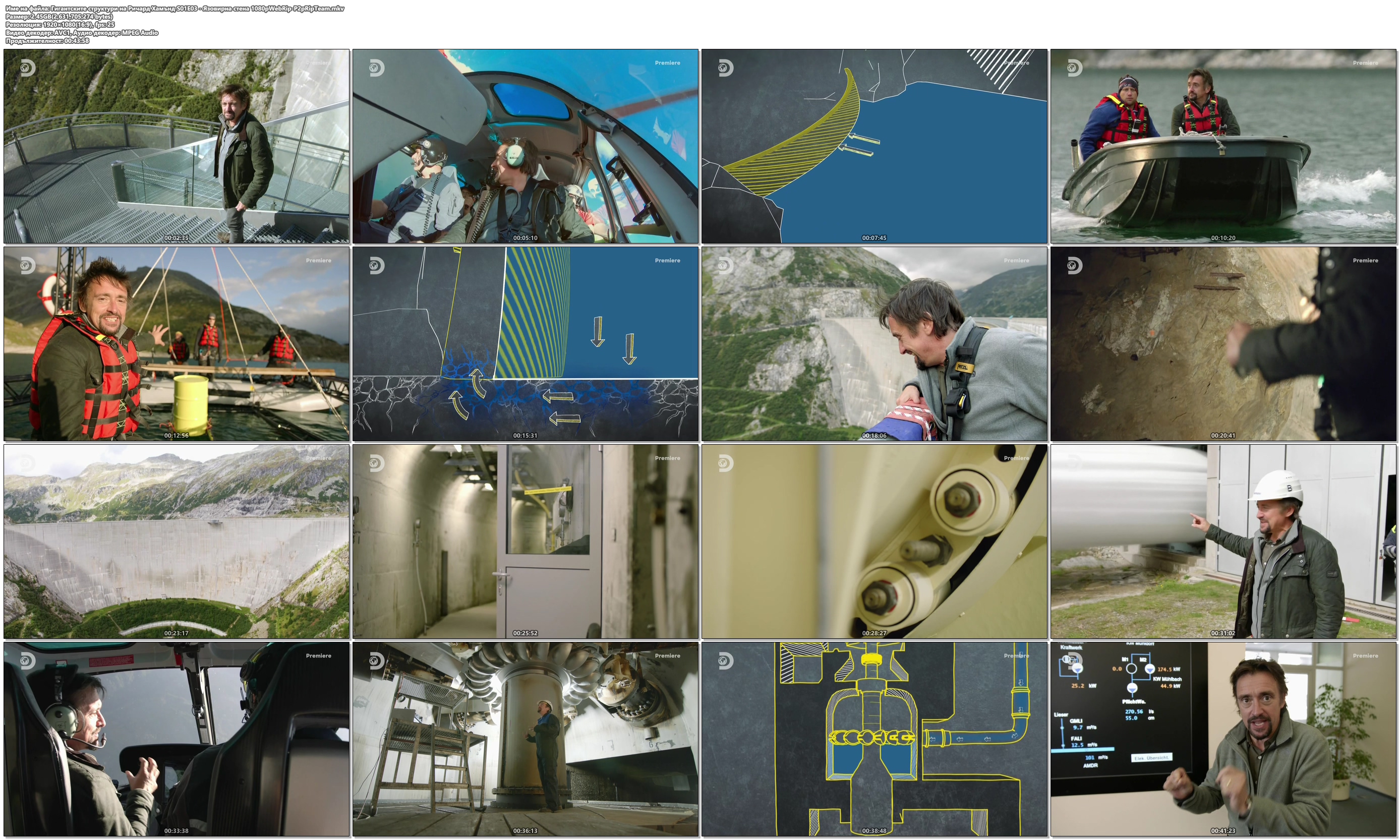Open the helicopter cockpit frame at 00:05:10
The height and width of the screenshot is (840, 1400).
525,146
